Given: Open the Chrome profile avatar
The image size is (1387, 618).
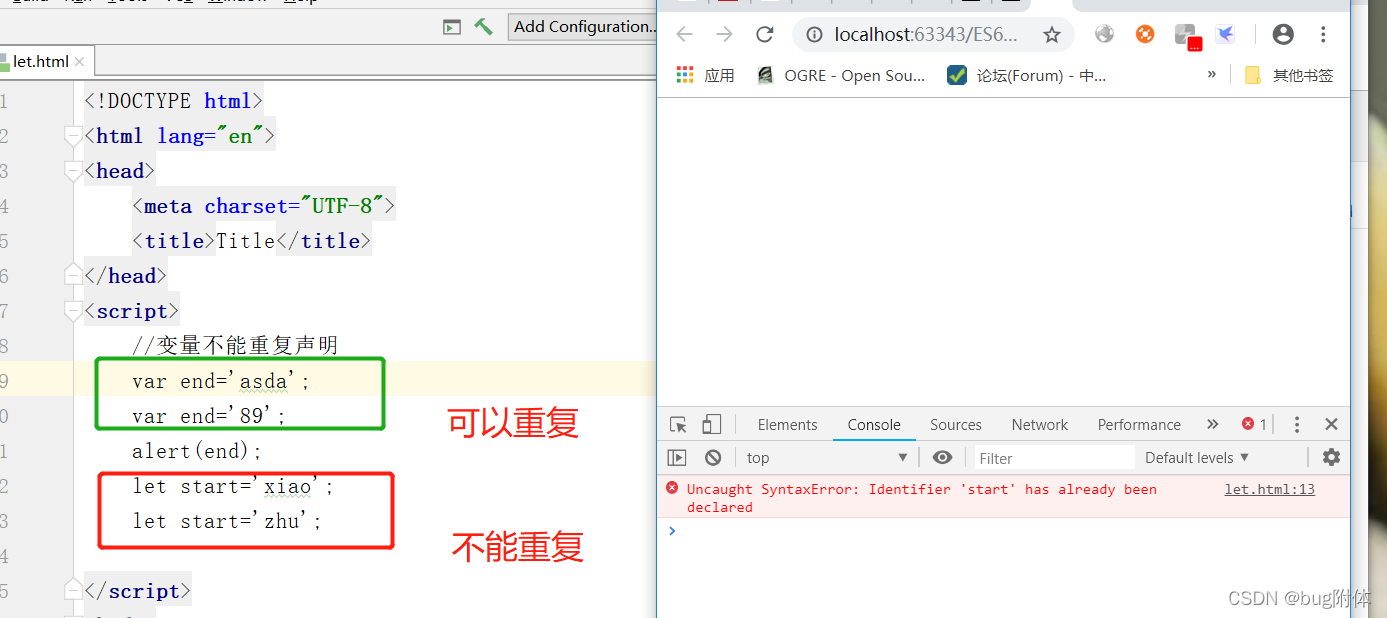Looking at the screenshot, I should tap(1283, 35).
